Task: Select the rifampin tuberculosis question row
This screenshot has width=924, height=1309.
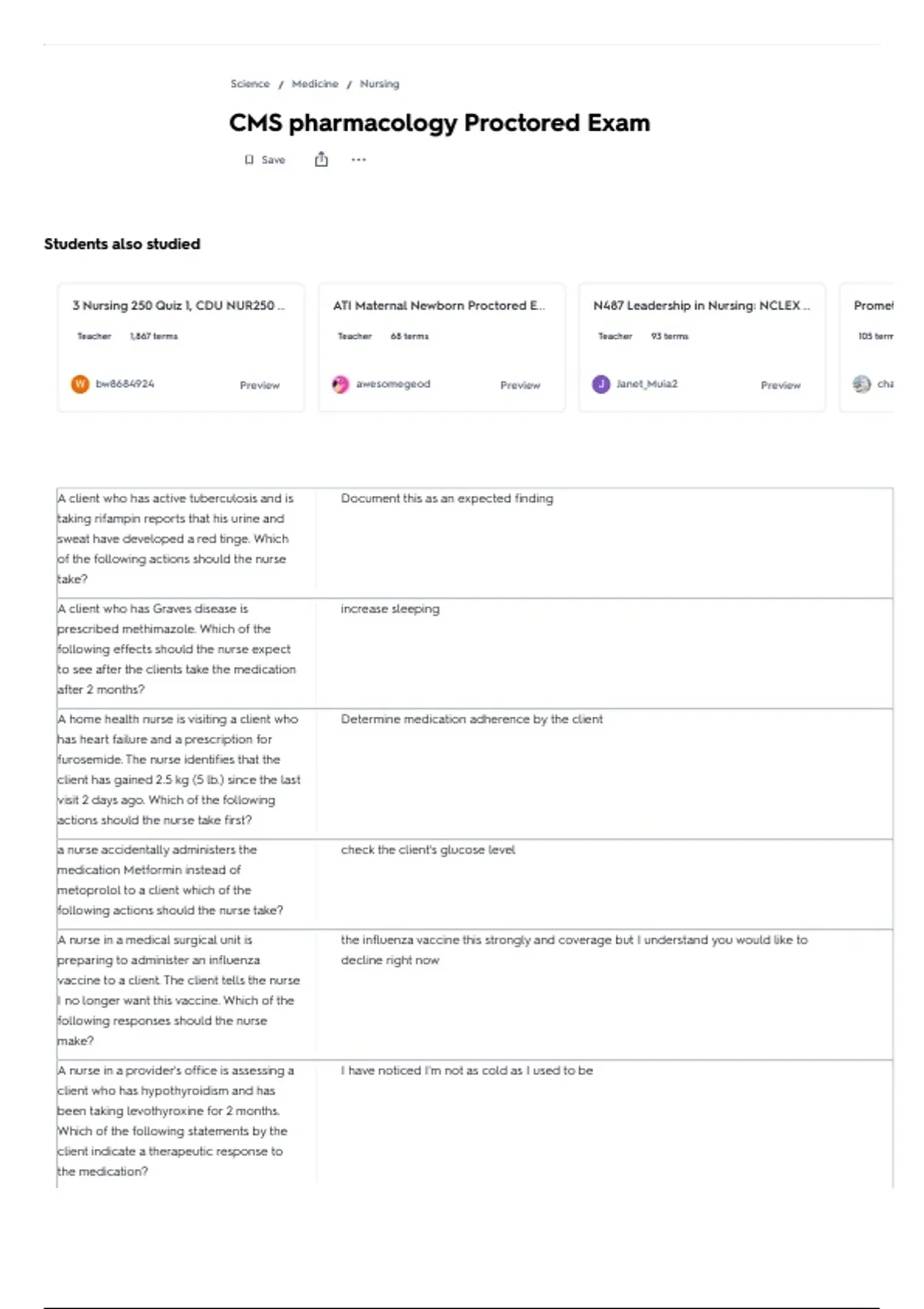Action: [474, 542]
